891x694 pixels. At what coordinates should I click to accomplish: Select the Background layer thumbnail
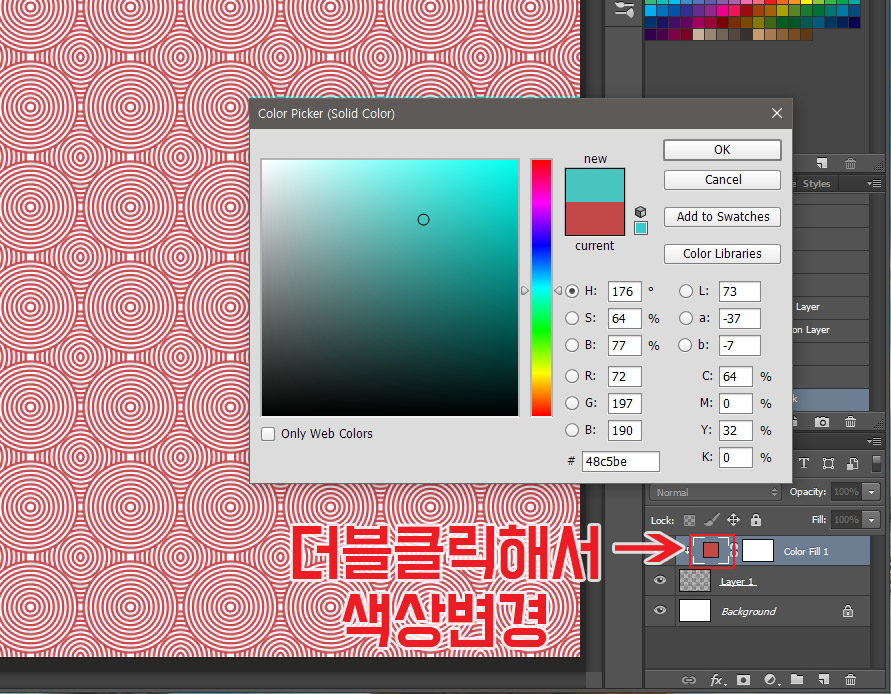point(694,610)
